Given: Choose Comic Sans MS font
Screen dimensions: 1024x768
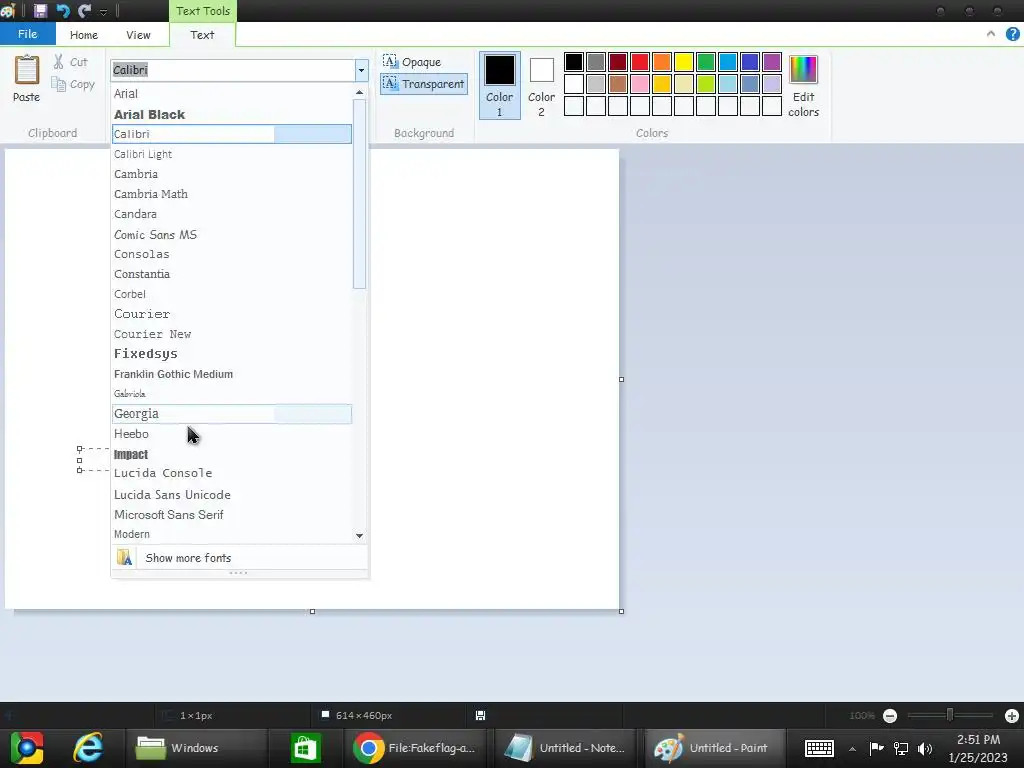Looking at the screenshot, I should tap(232, 234).
